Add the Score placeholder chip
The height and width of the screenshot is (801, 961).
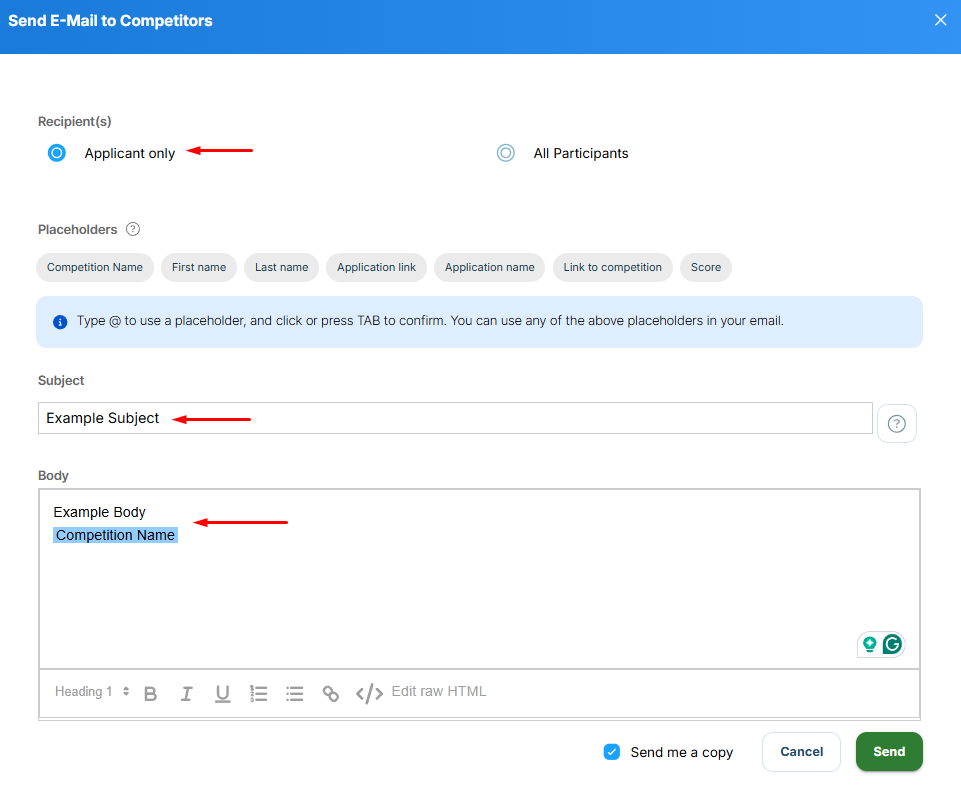click(705, 267)
